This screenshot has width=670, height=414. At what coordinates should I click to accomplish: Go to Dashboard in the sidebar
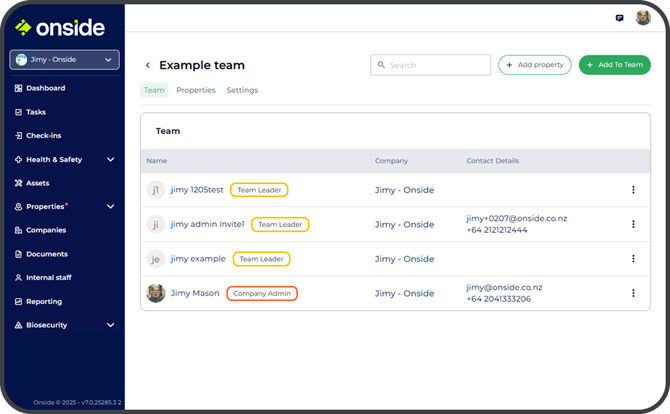tap(45, 88)
